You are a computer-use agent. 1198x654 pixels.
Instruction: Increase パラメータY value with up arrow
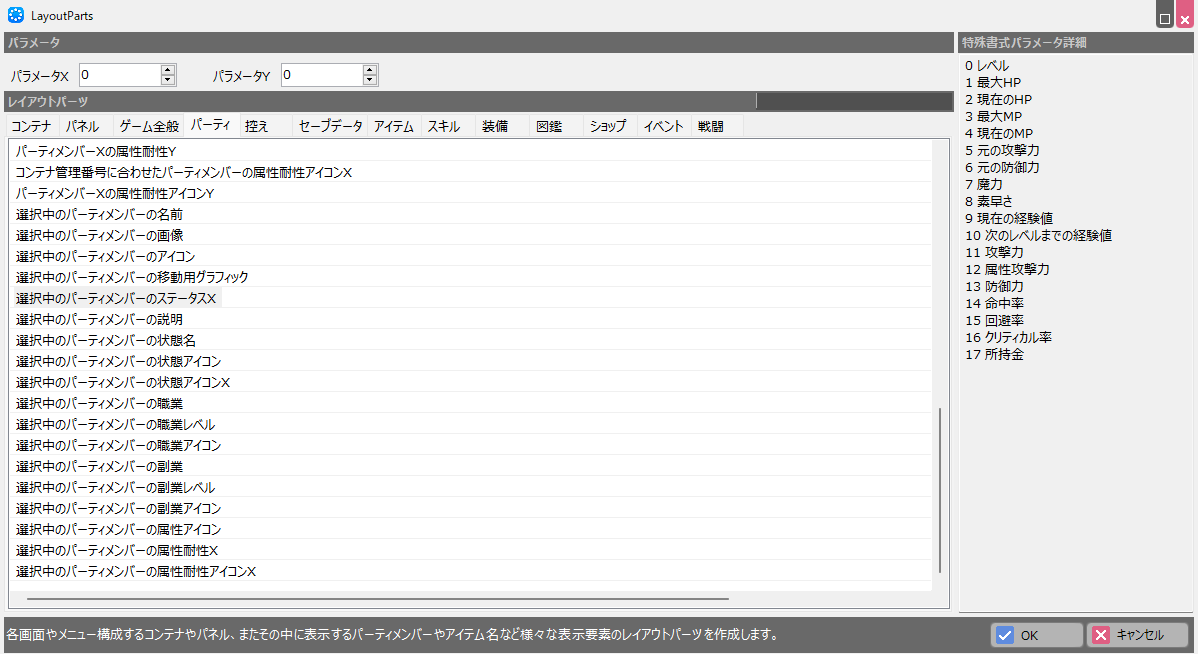point(370,70)
